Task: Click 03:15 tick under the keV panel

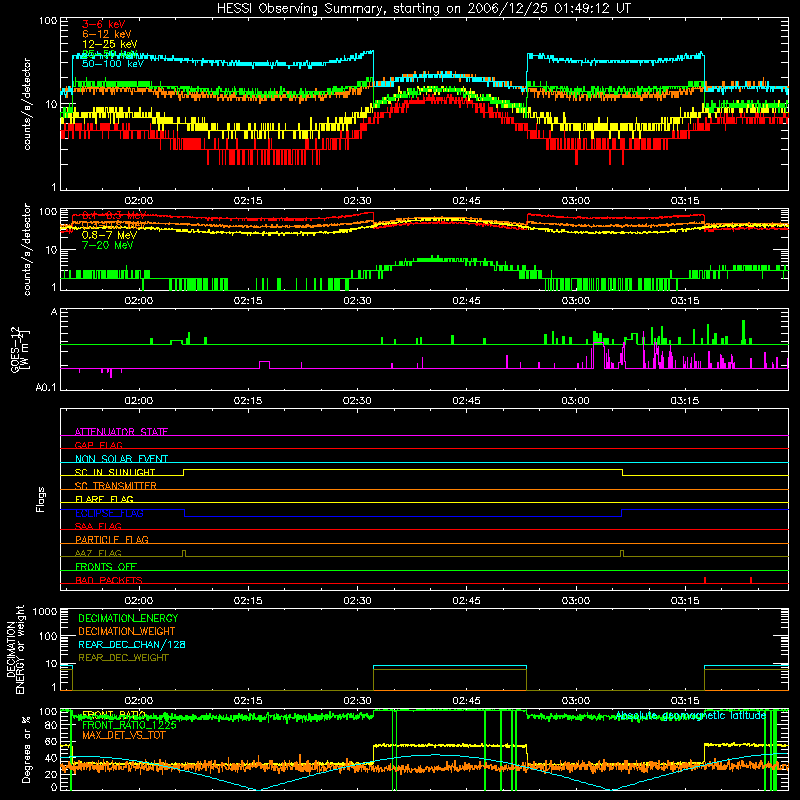Action: (x=684, y=201)
